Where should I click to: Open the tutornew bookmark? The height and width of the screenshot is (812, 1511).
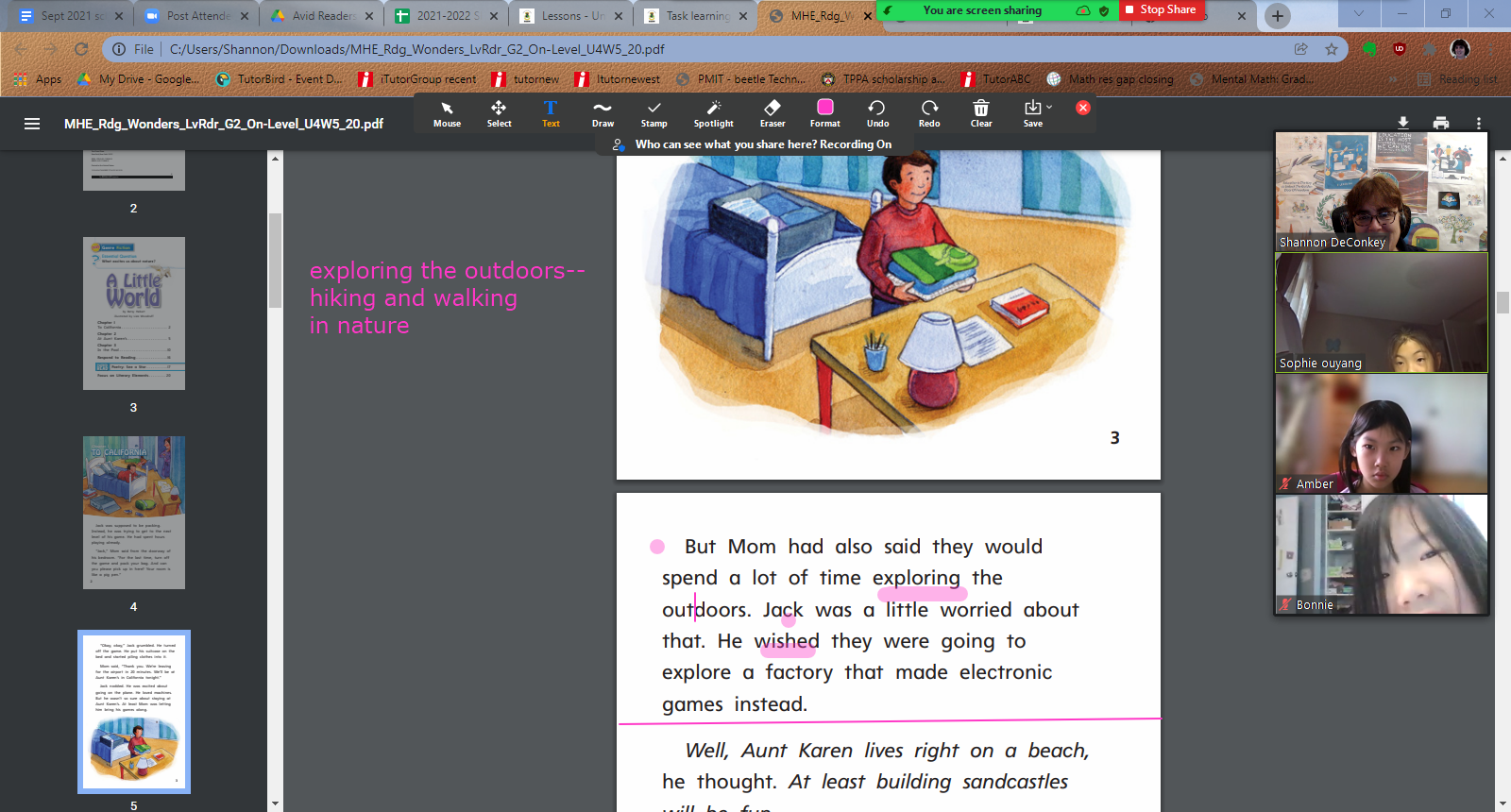pyautogui.click(x=526, y=79)
